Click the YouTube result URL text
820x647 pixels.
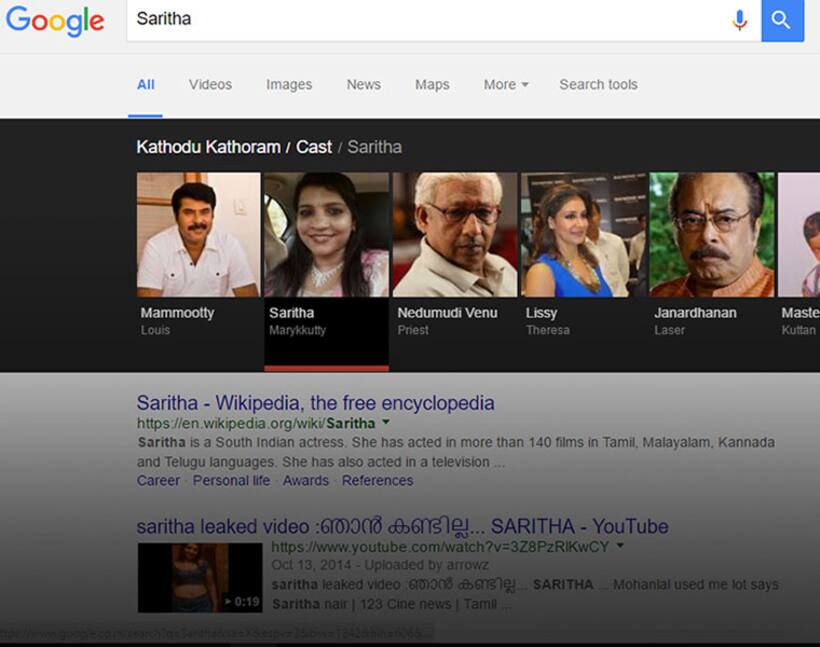(440, 547)
